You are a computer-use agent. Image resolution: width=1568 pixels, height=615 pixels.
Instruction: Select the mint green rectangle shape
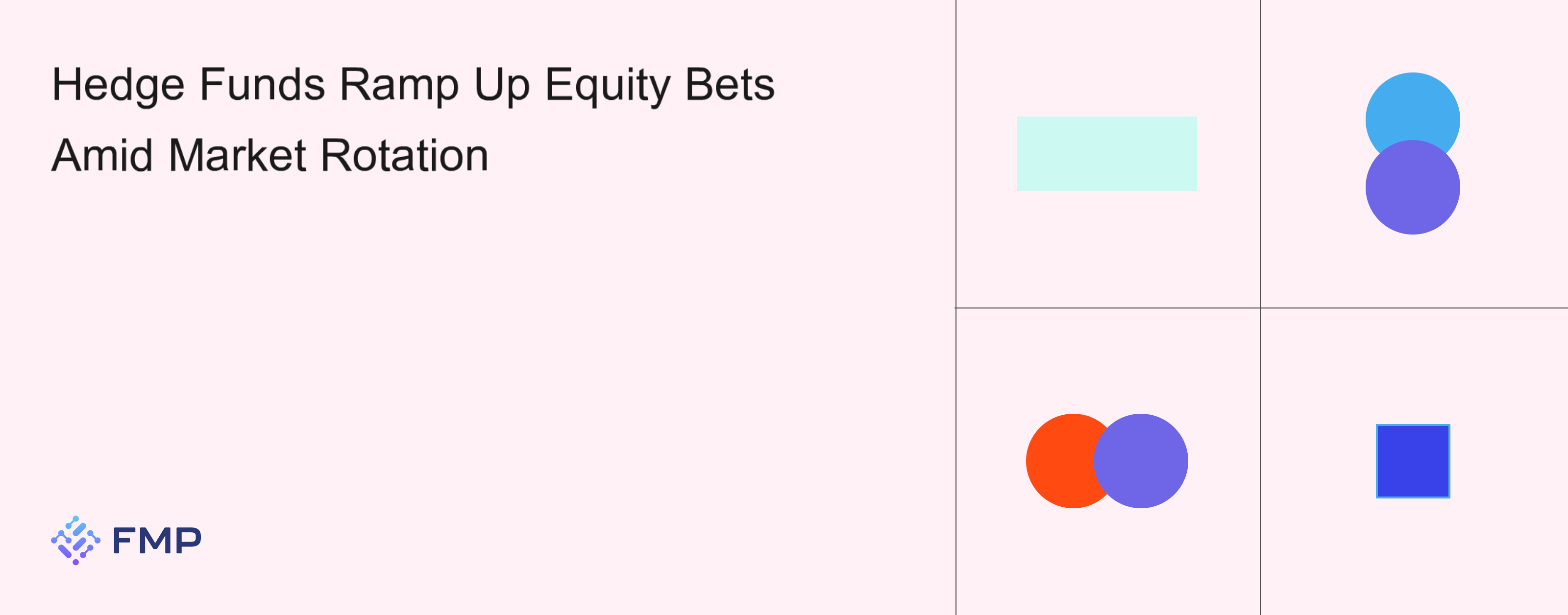(1106, 154)
